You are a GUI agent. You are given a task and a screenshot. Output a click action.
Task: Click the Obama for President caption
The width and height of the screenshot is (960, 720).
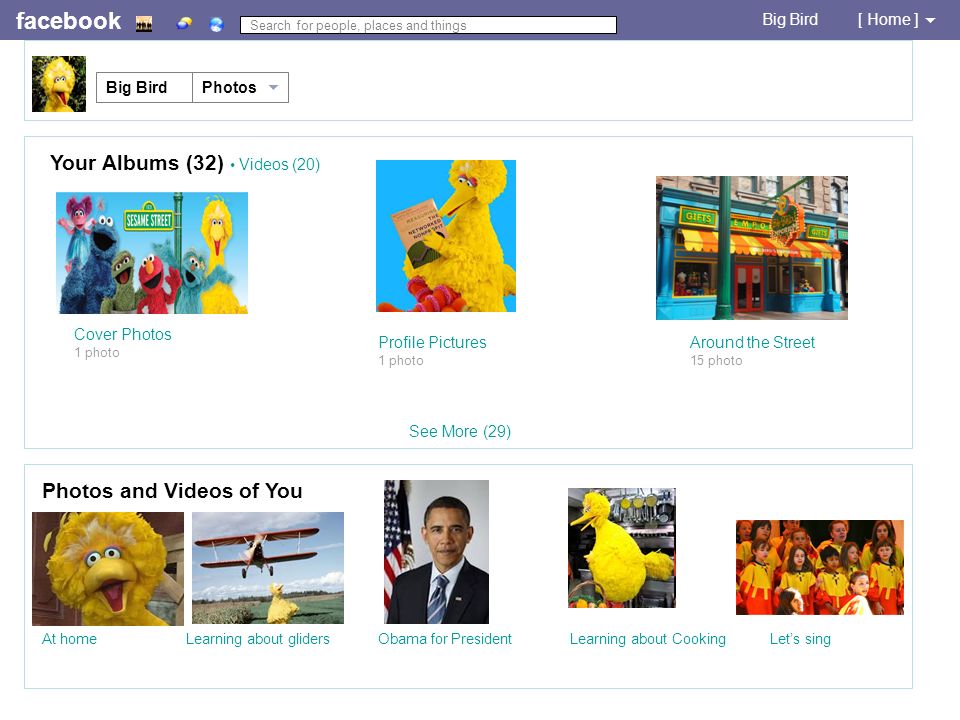[x=444, y=639]
